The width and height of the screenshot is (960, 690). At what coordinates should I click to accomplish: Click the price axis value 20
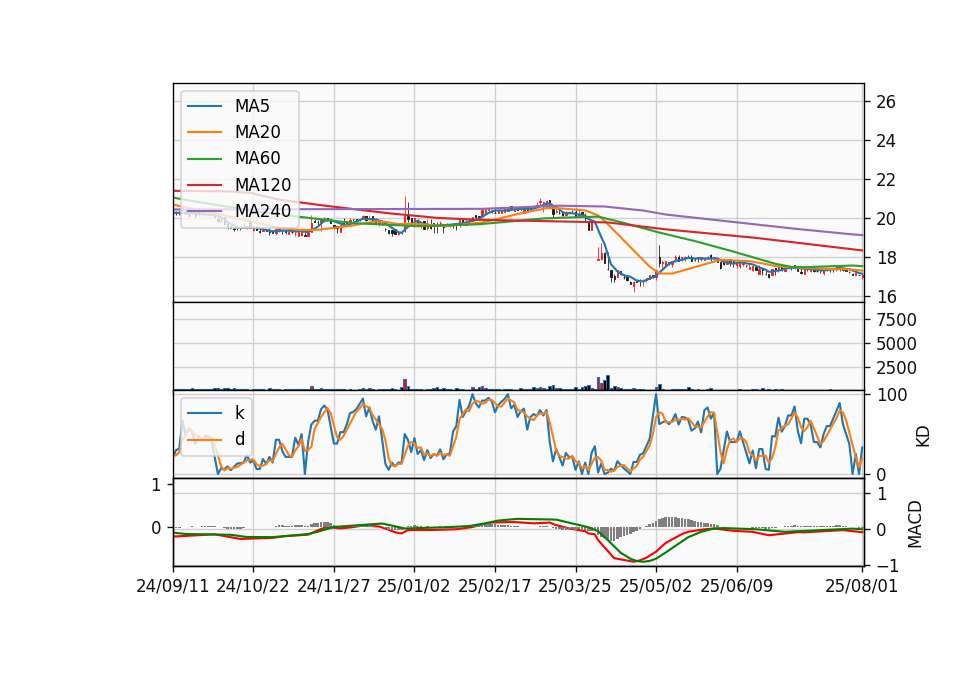point(886,219)
